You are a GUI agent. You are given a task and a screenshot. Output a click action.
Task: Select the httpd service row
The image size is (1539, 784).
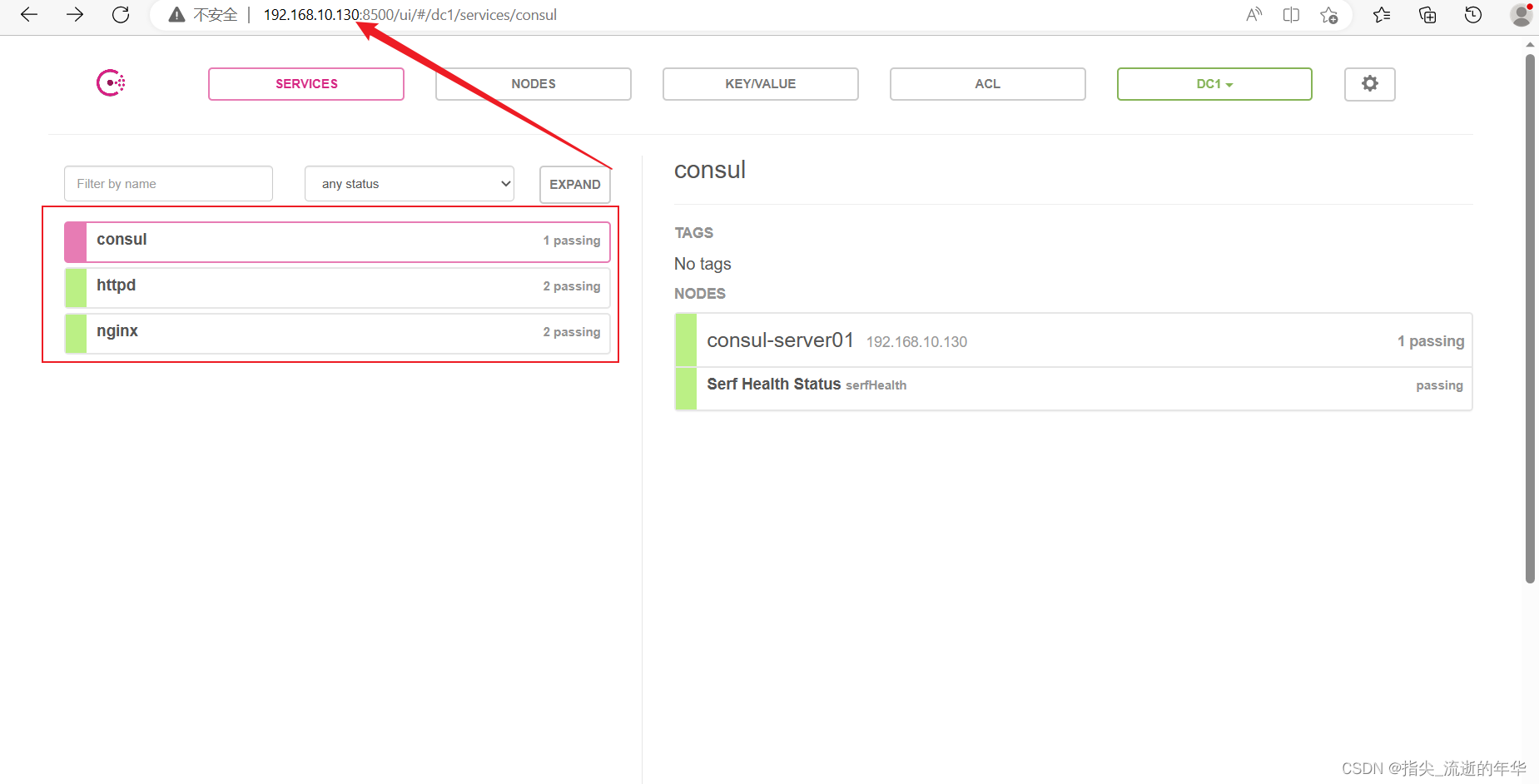pyautogui.click(x=337, y=287)
